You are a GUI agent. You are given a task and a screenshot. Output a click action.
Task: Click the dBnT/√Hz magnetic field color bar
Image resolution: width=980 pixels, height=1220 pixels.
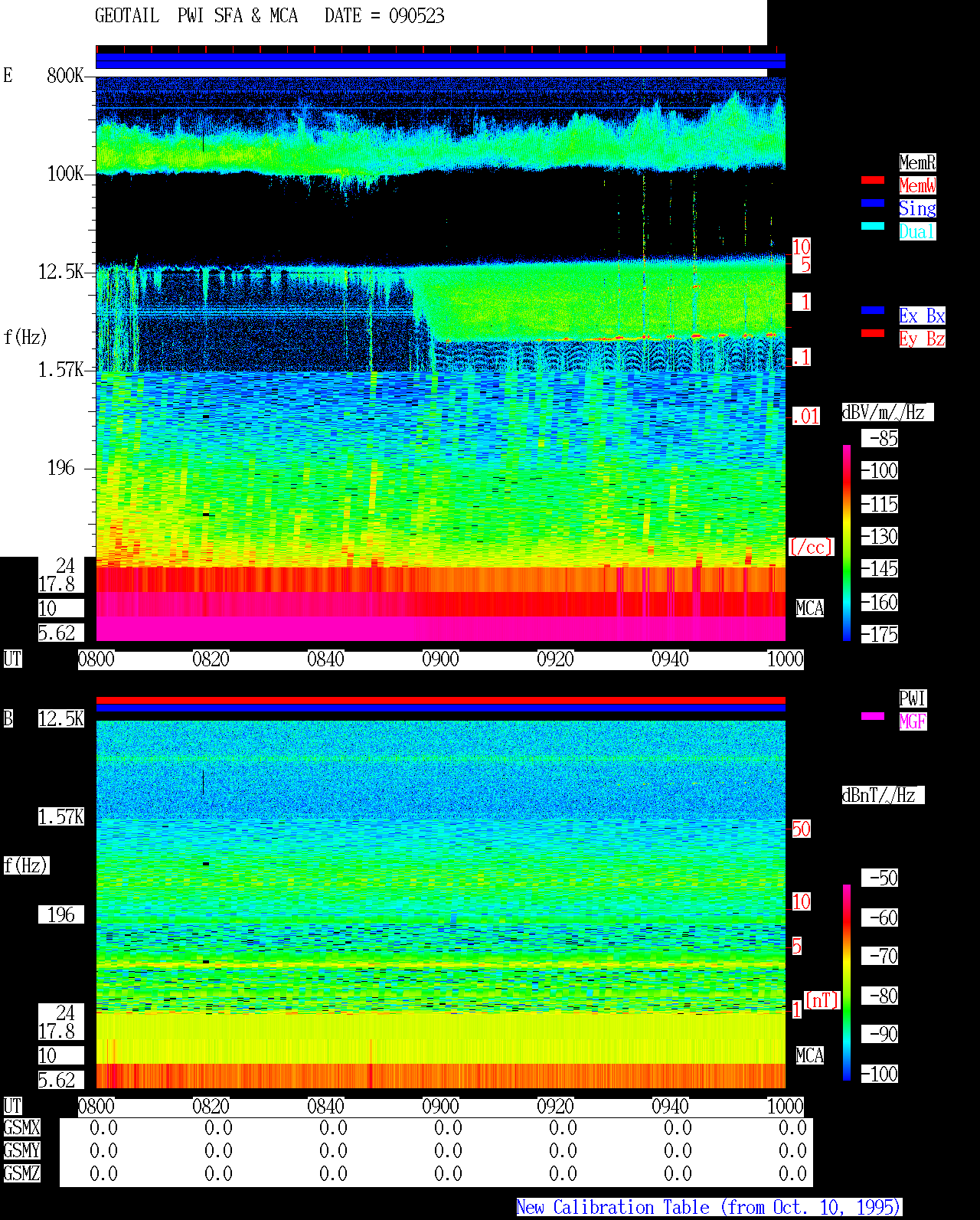(x=847, y=983)
